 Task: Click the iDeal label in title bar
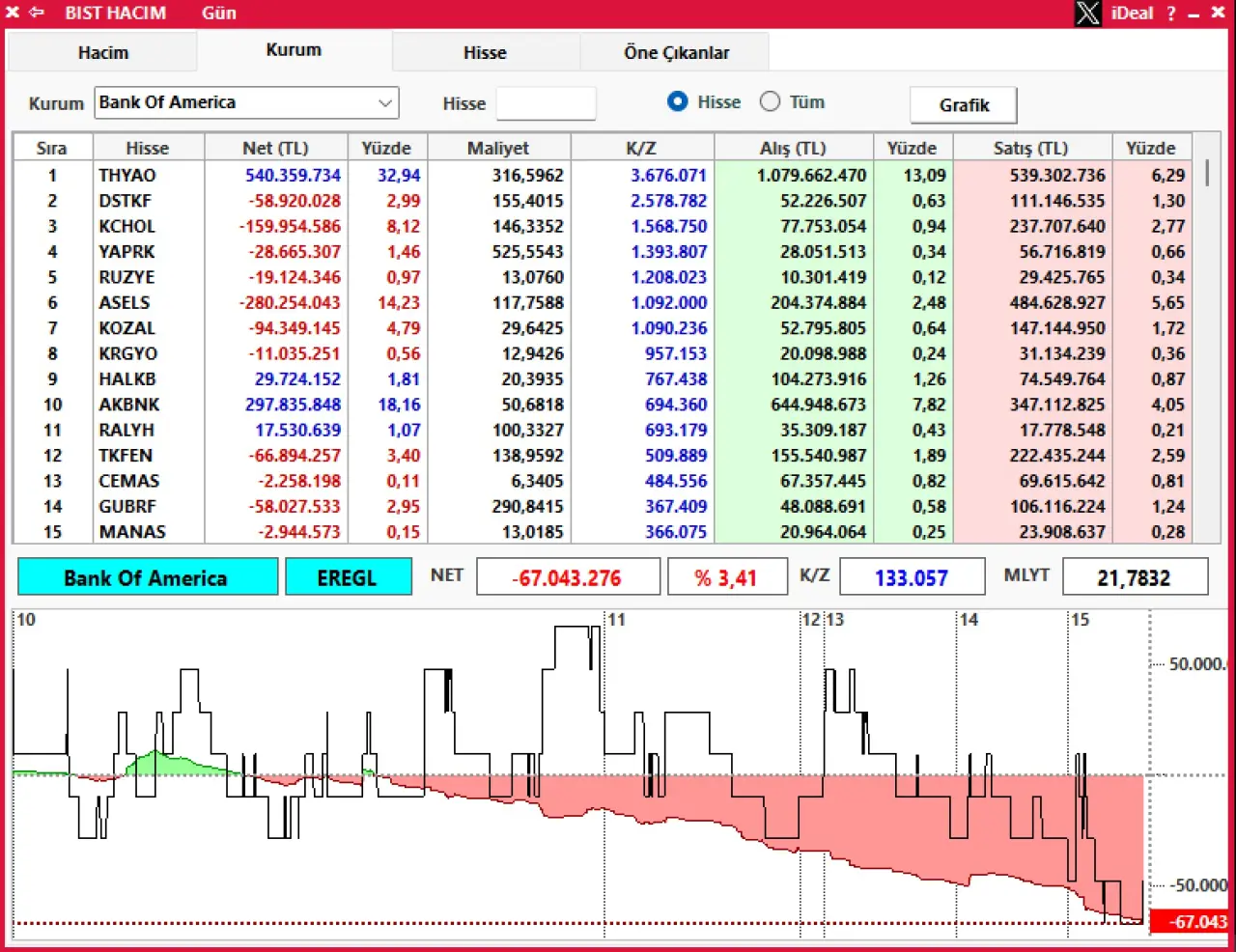[1132, 14]
